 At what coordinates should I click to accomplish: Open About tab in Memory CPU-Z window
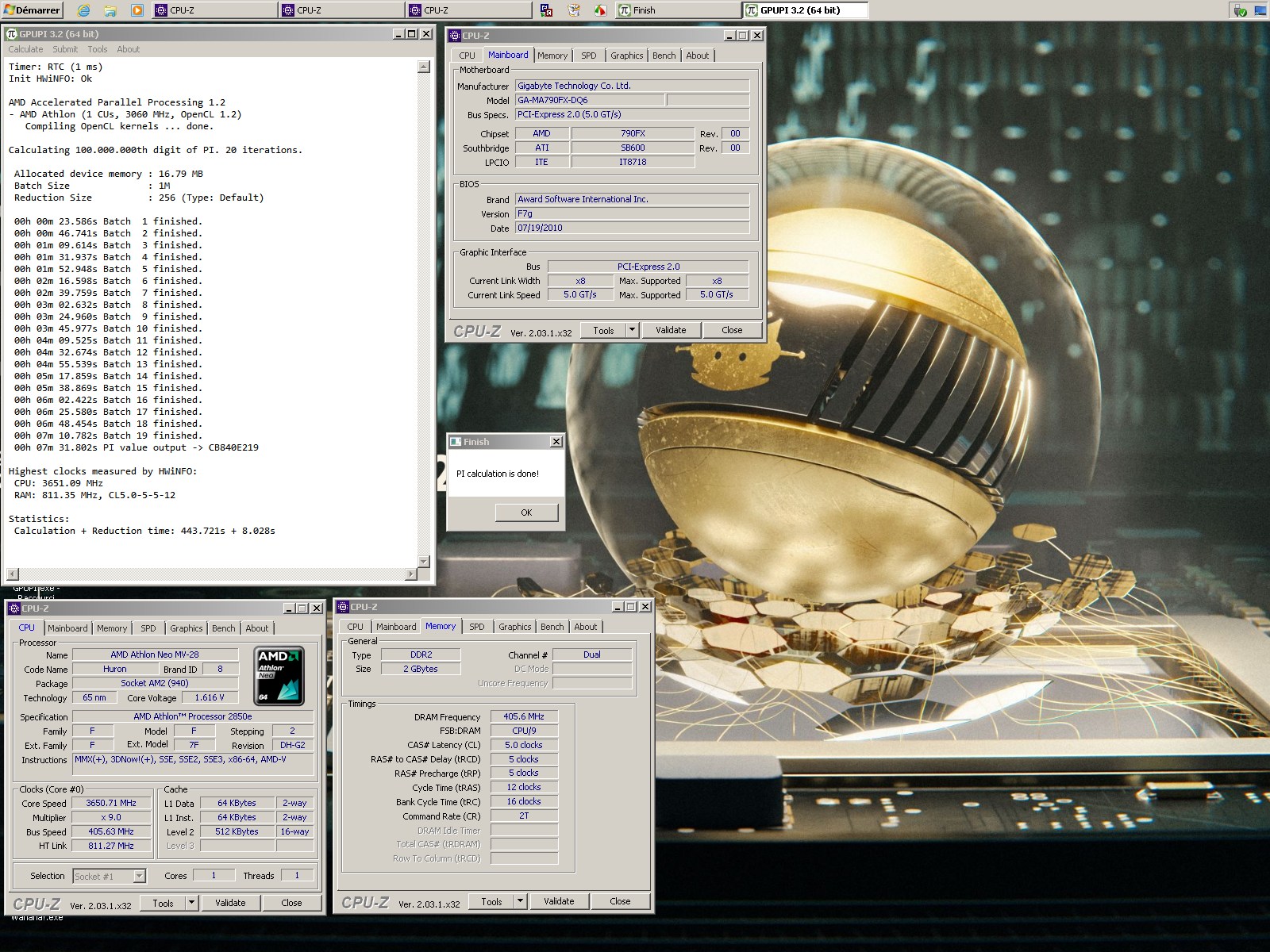click(x=586, y=627)
